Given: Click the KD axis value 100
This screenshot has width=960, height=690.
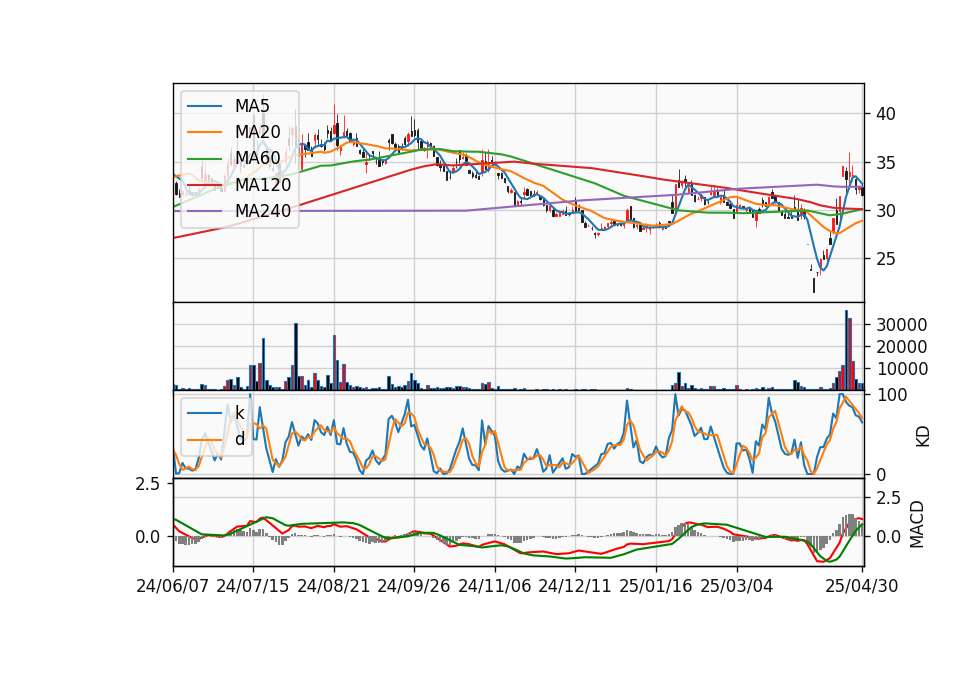Looking at the screenshot, I should (x=891, y=395).
